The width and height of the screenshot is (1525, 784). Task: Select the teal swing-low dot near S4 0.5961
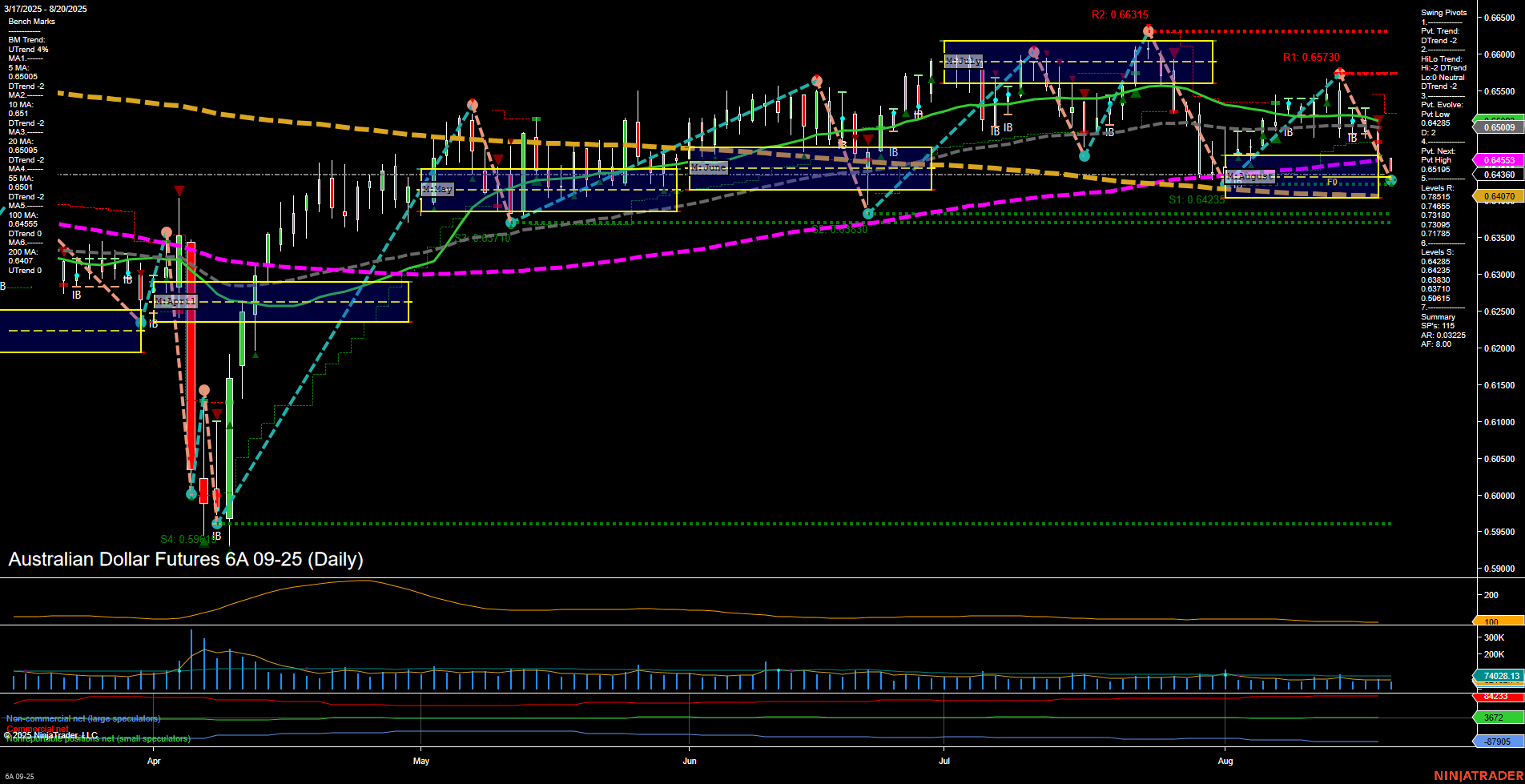(x=215, y=523)
